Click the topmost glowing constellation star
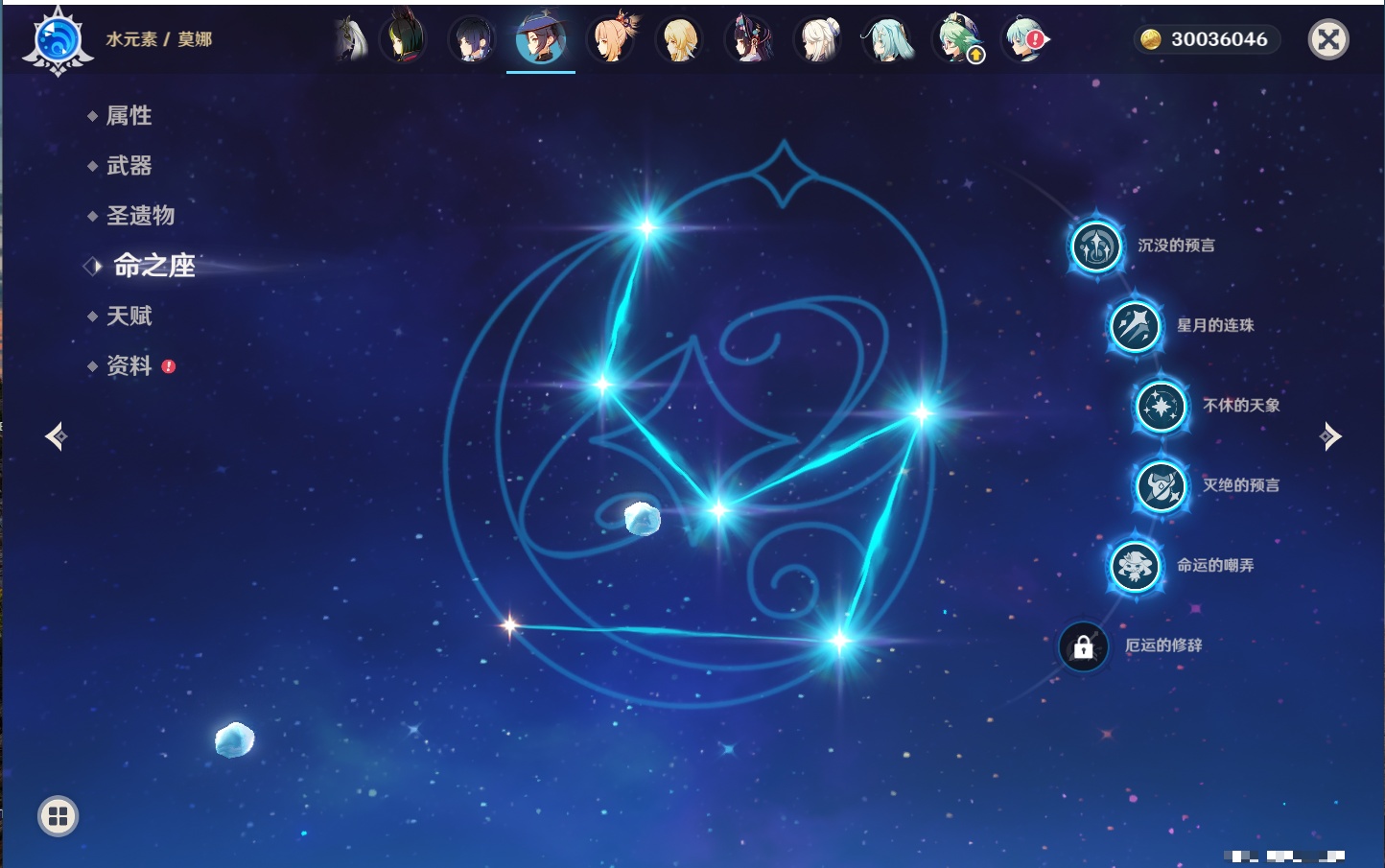The height and width of the screenshot is (868, 1385). point(647,227)
